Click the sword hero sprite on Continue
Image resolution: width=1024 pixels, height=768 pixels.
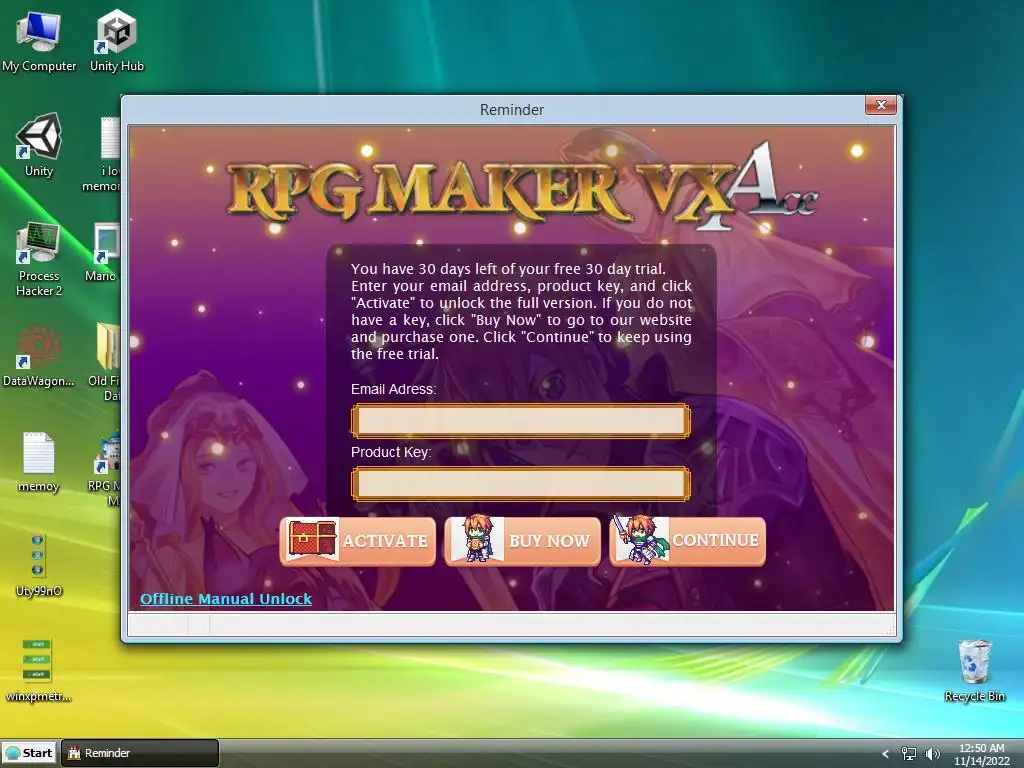pyautogui.click(x=641, y=539)
